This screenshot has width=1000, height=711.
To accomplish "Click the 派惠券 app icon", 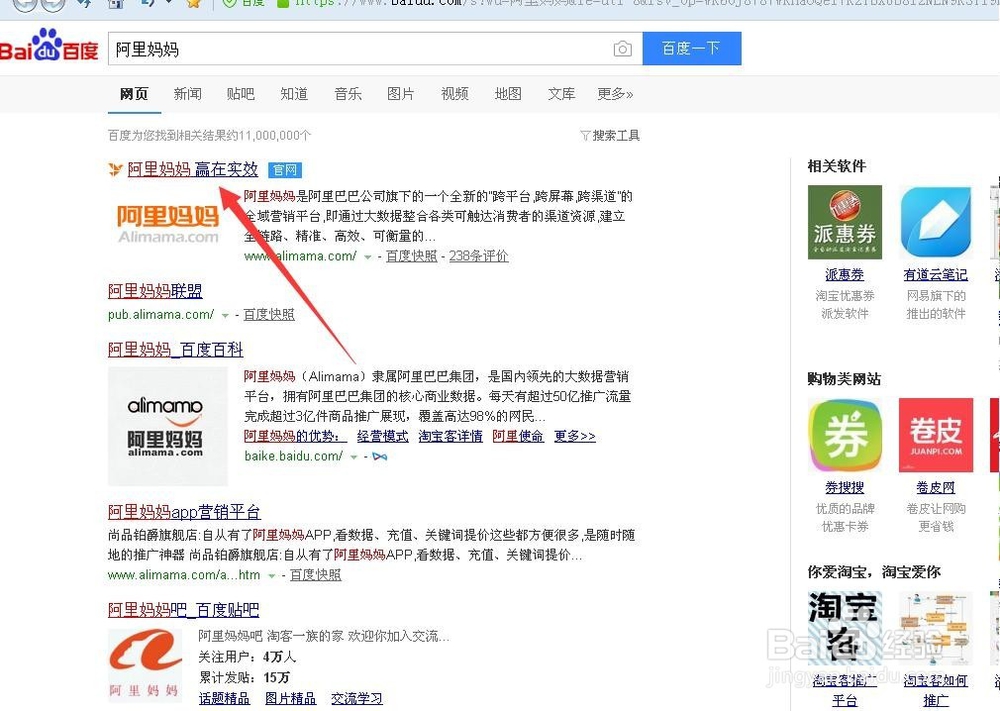I will click(x=844, y=222).
